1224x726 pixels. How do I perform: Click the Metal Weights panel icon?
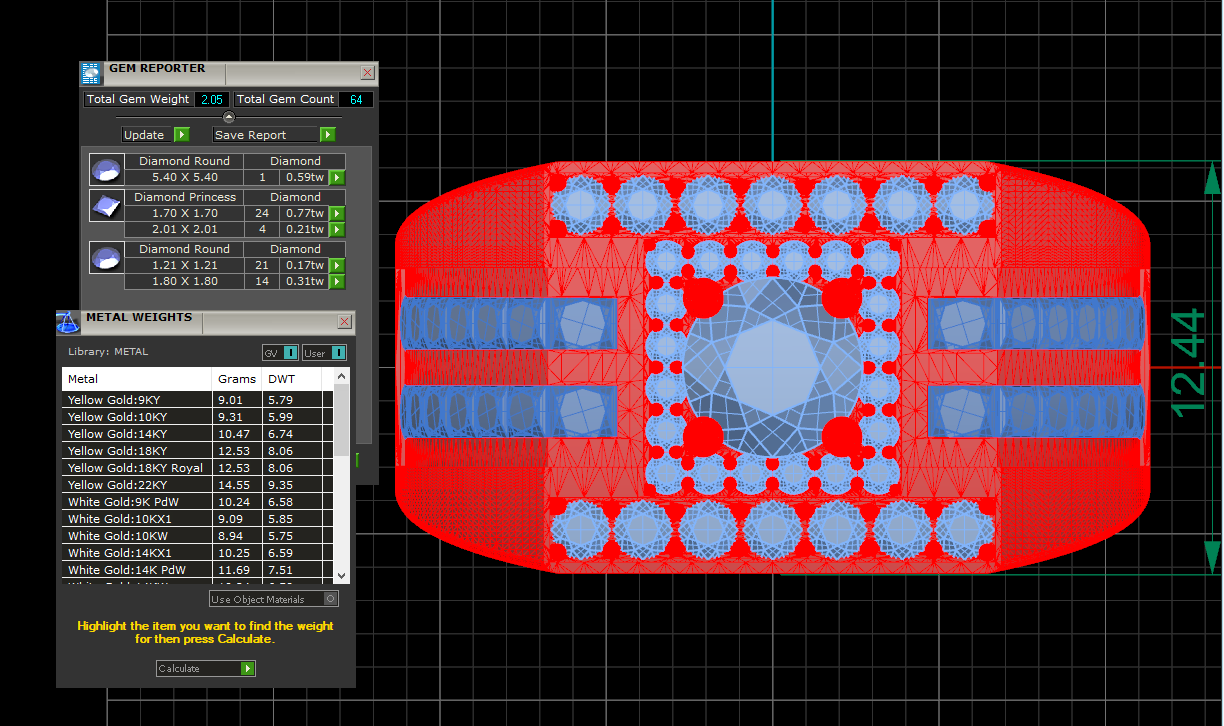point(67,321)
